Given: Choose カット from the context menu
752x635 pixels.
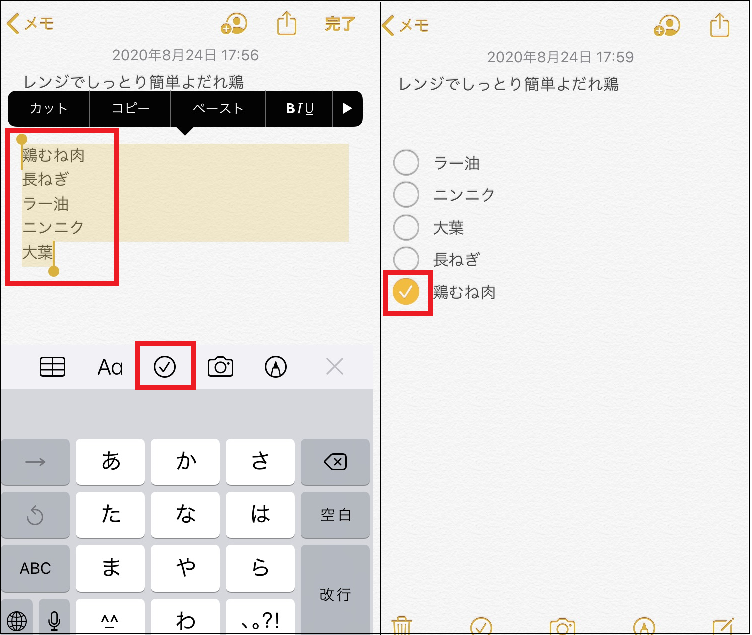Looking at the screenshot, I should 49,109.
